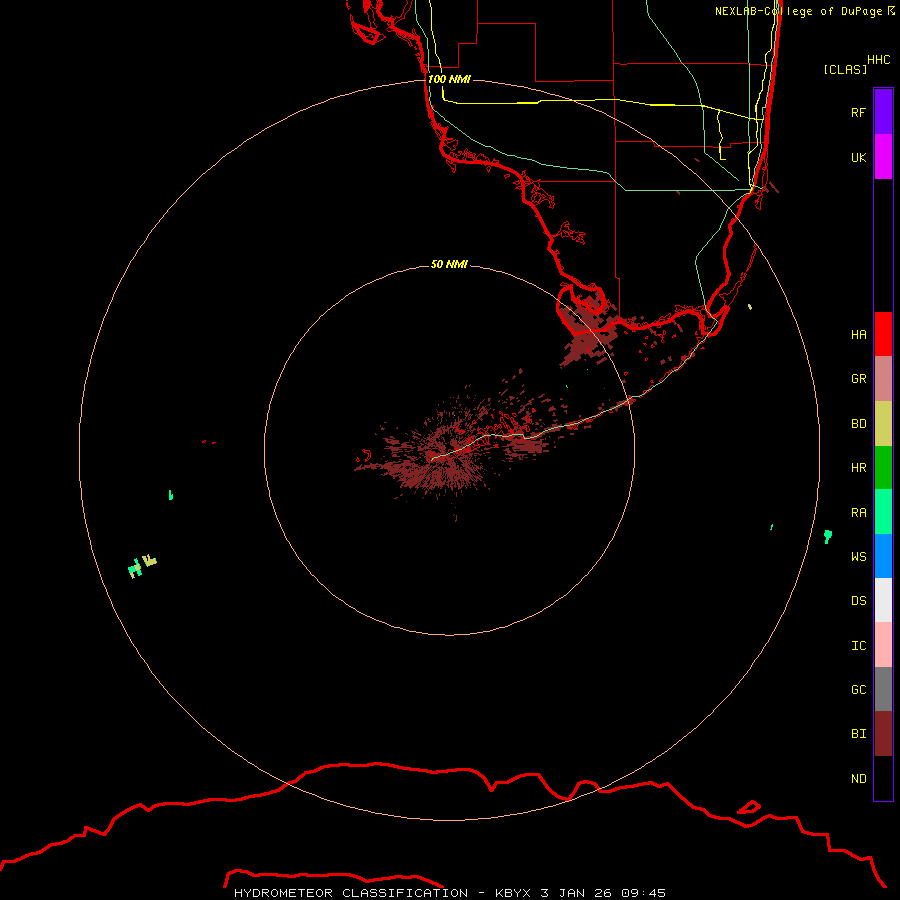Pick the RA light-green legend swatch

click(x=883, y=512)
